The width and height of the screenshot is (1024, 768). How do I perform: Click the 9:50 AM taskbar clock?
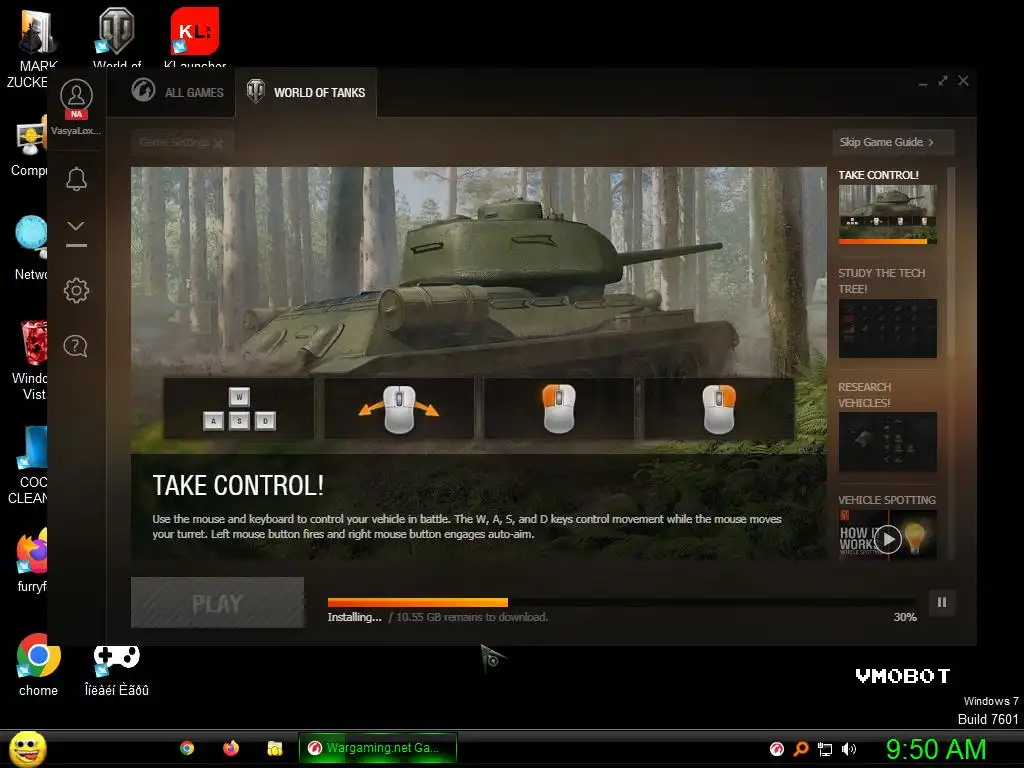pos(936,749)
